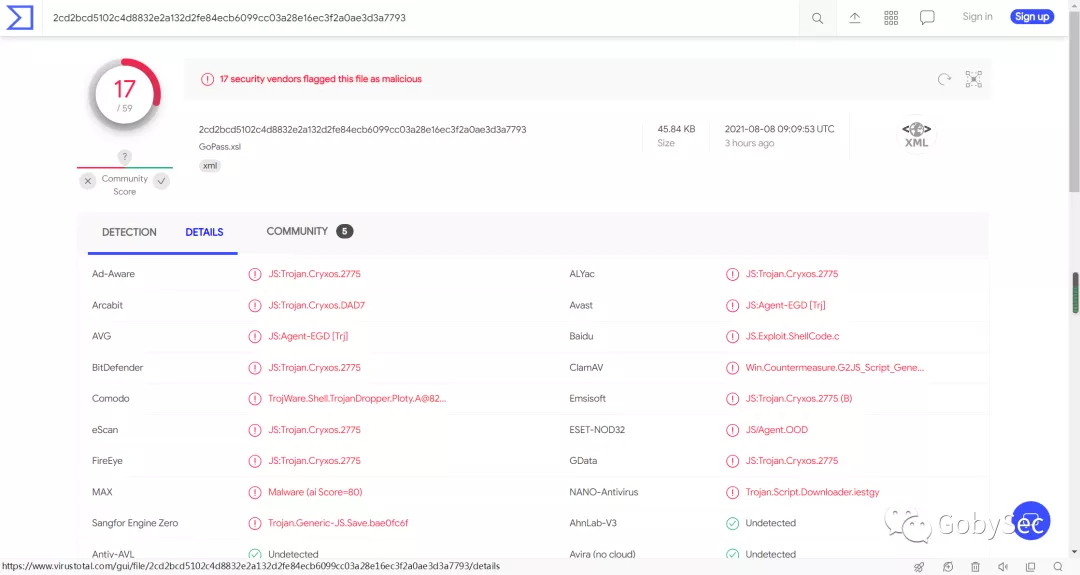Click Arcabit result JS:Trojan.Cryxos.DAD7
This screenshot has width=1080, height=575.
pos(316,305)
